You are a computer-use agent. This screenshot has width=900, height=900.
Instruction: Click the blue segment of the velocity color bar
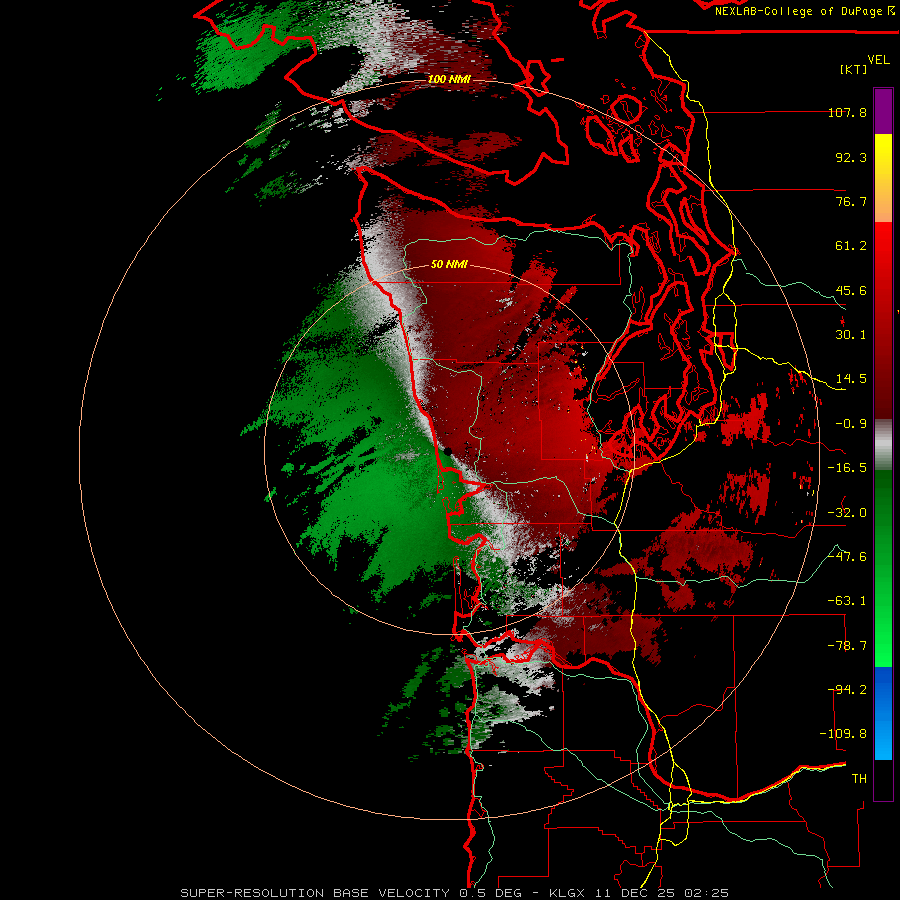click(x=883, y=713)
